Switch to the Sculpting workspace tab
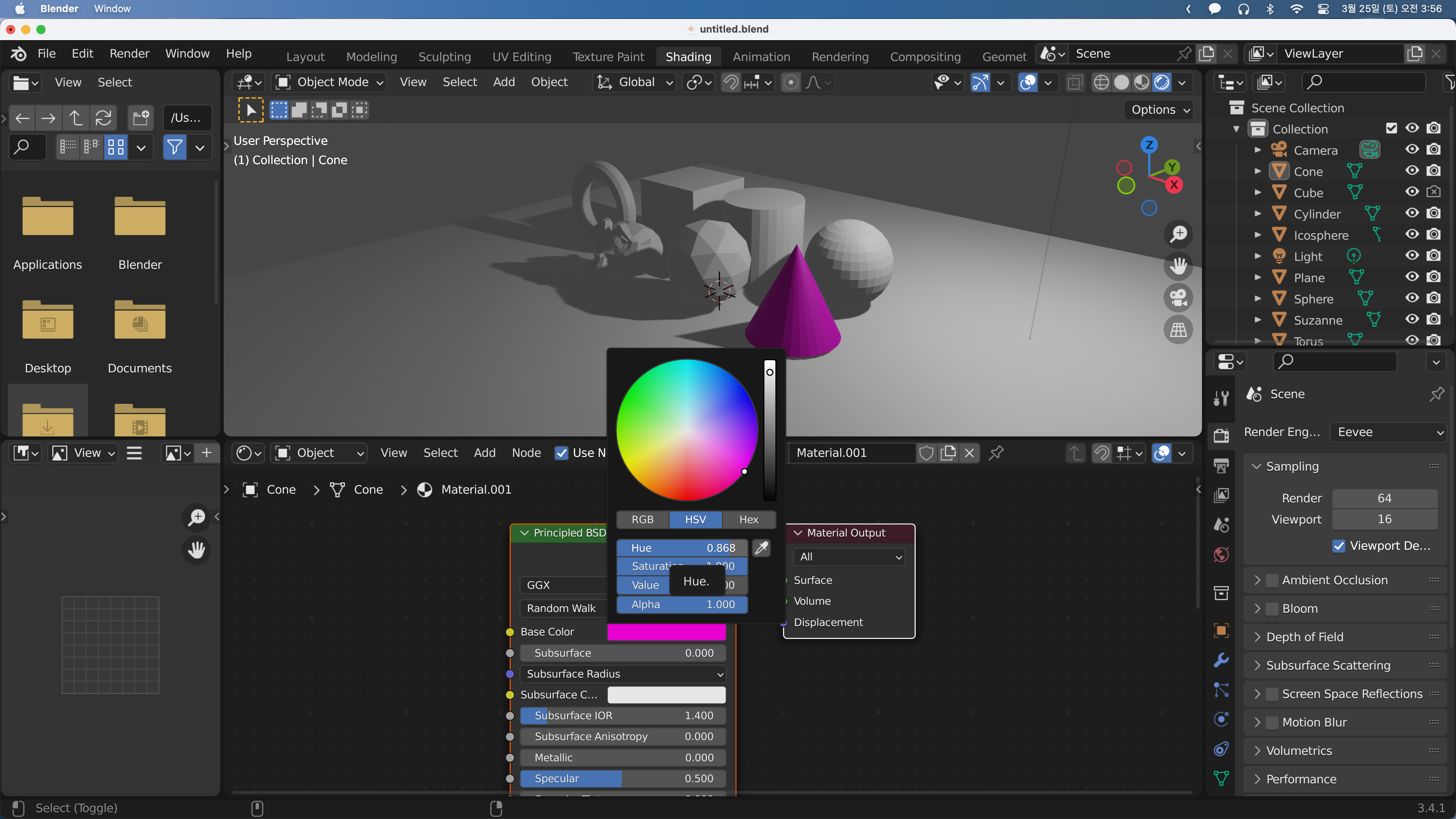This screenshot has width=1456, height=819. click(x=444, y=56)
